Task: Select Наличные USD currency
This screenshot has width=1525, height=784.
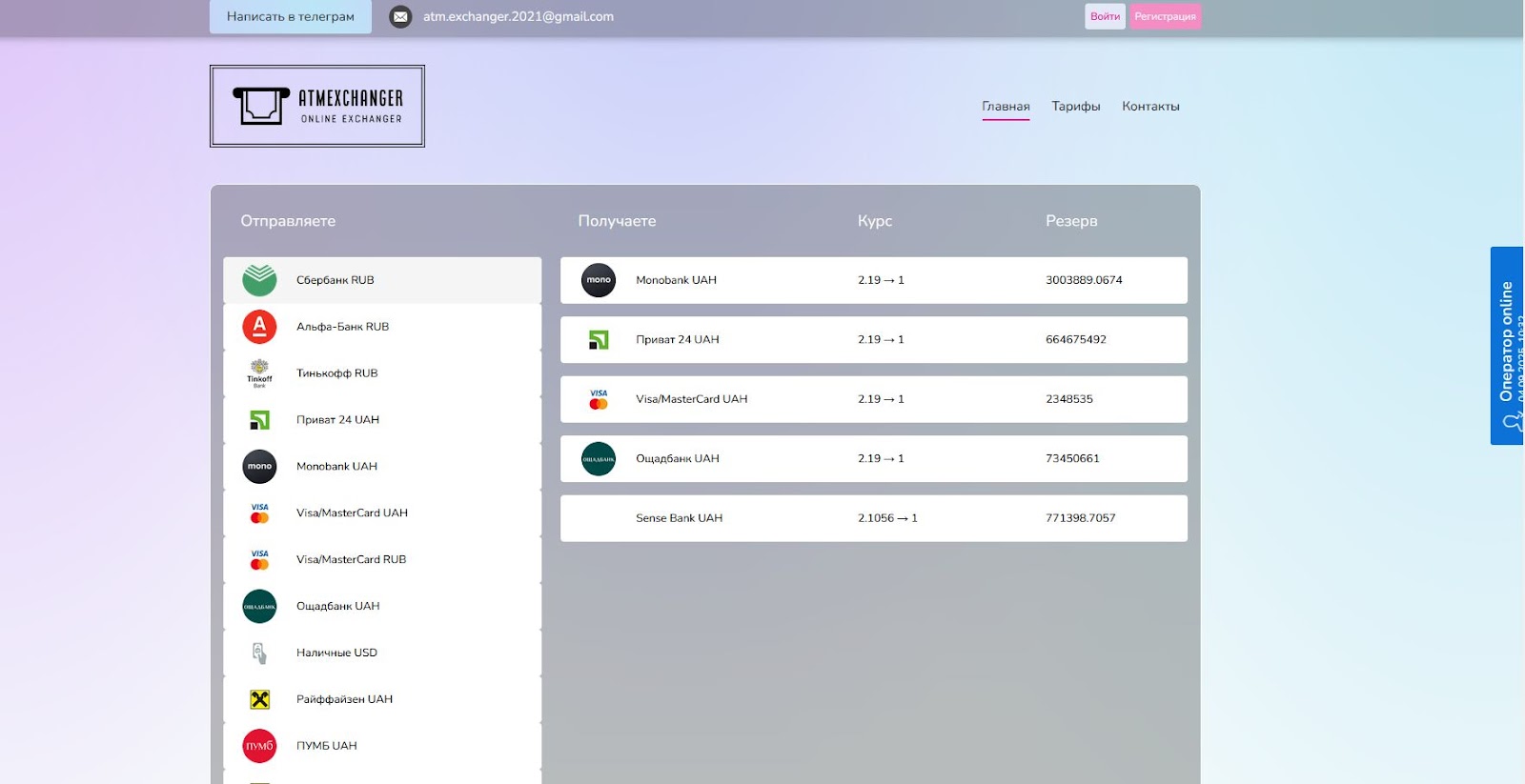Action: [382, 653]
